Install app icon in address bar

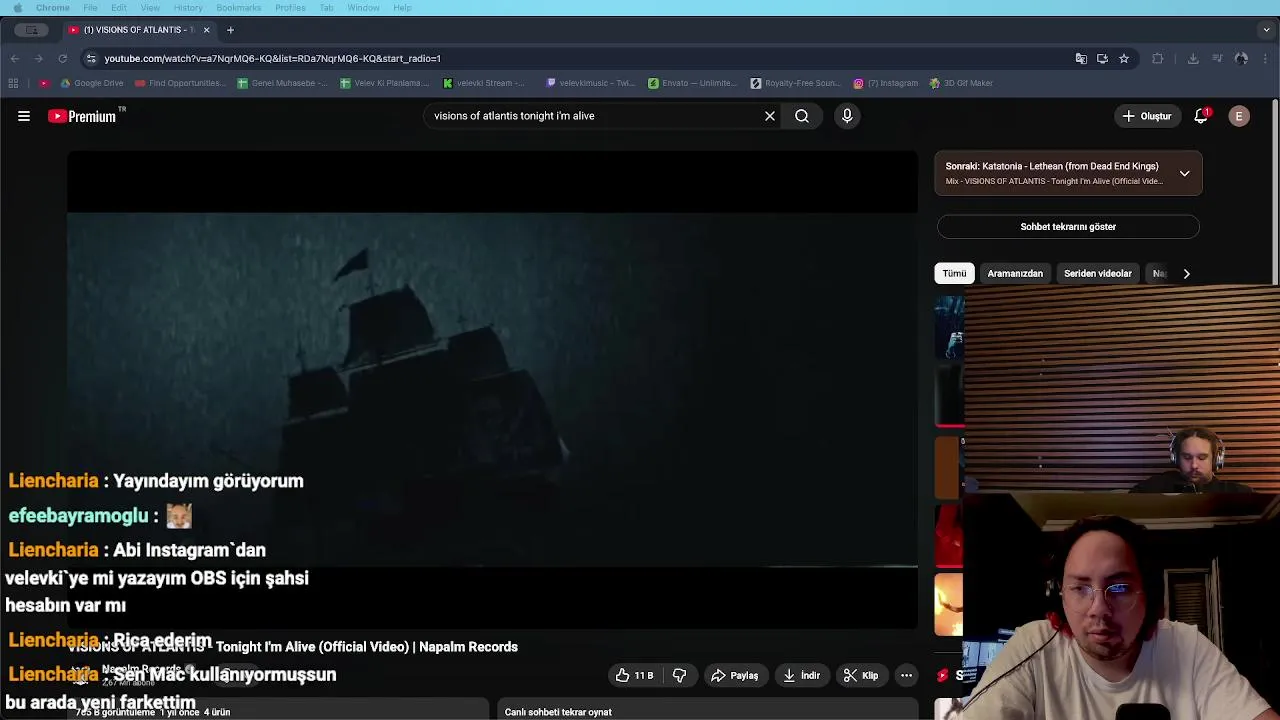[x=1102, y=58]
